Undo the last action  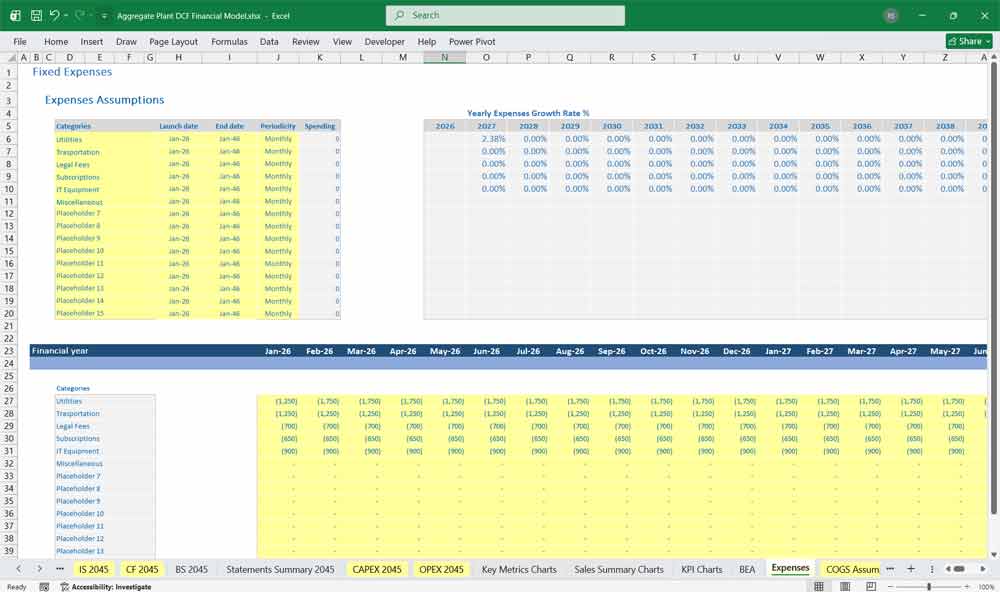(54, 15)
